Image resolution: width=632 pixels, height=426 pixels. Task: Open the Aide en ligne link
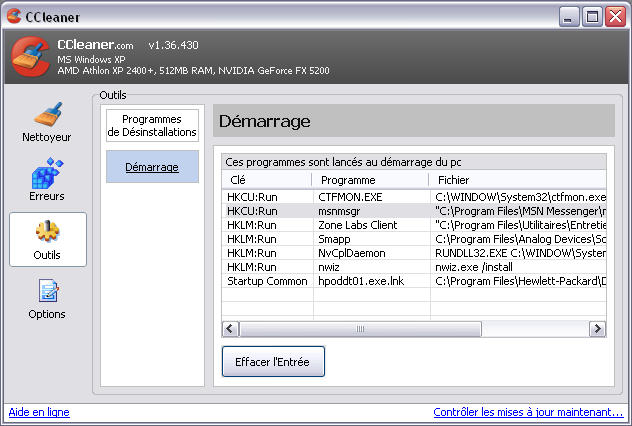coord(39,412)
